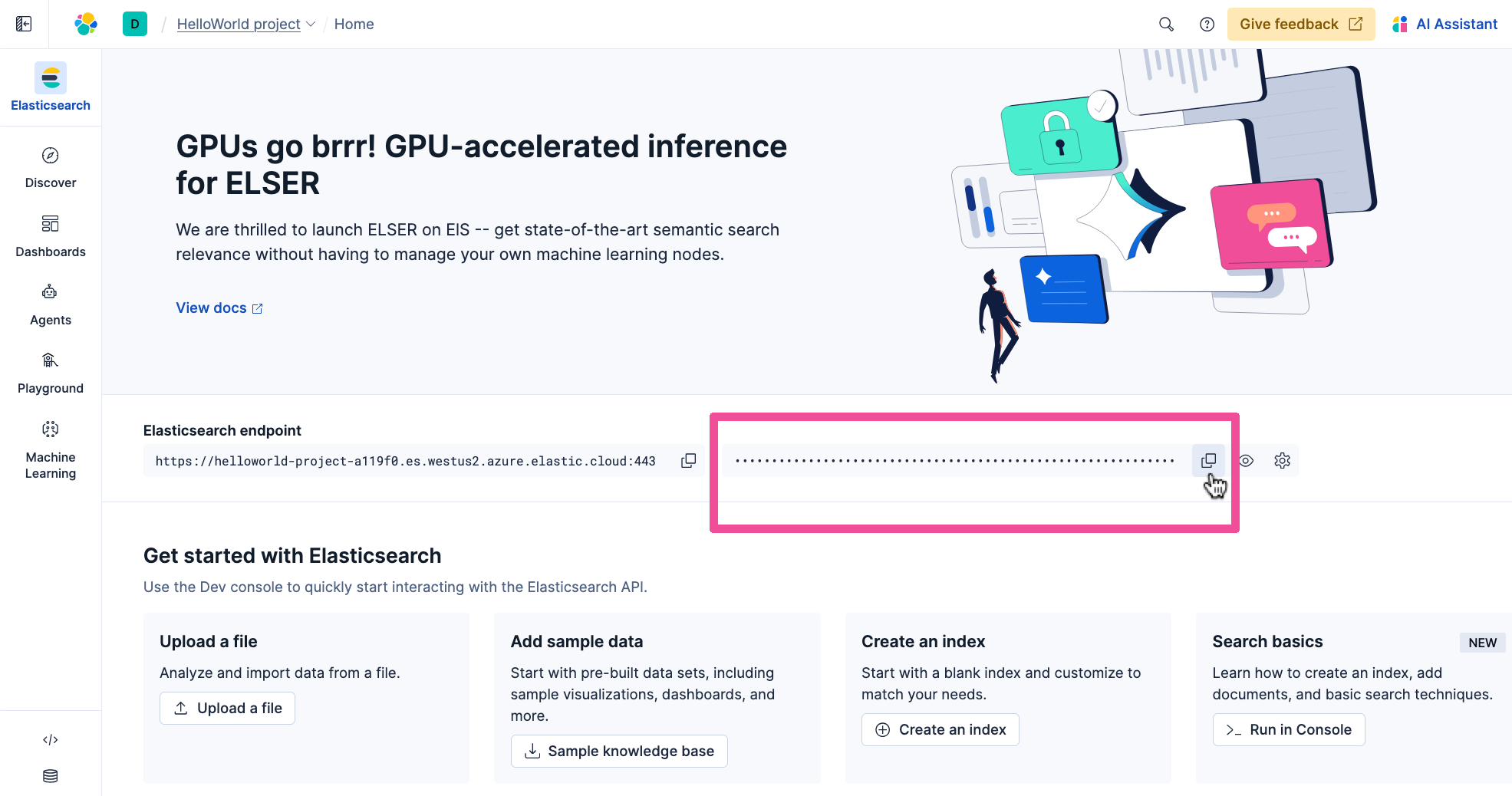Click Give feedback button
The width and height of the screenshot is (1512, 796).
click(x=1301, y=24)
